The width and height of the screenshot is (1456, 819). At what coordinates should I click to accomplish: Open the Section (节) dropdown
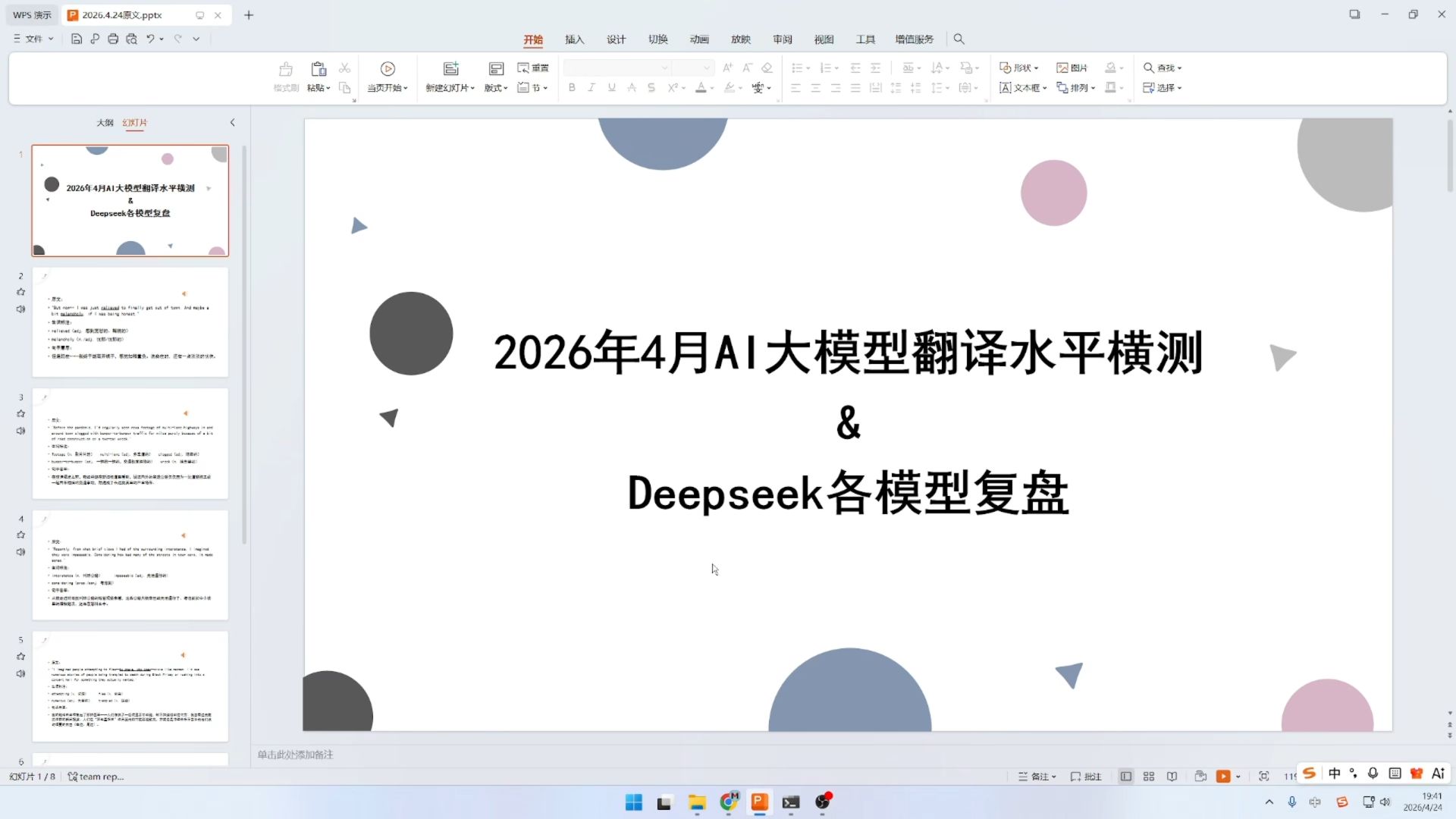tap(533, 88)
